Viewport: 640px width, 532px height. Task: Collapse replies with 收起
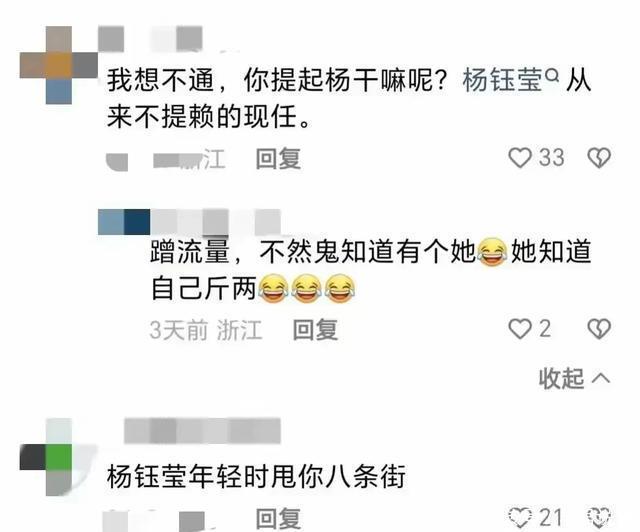[574, 378]
